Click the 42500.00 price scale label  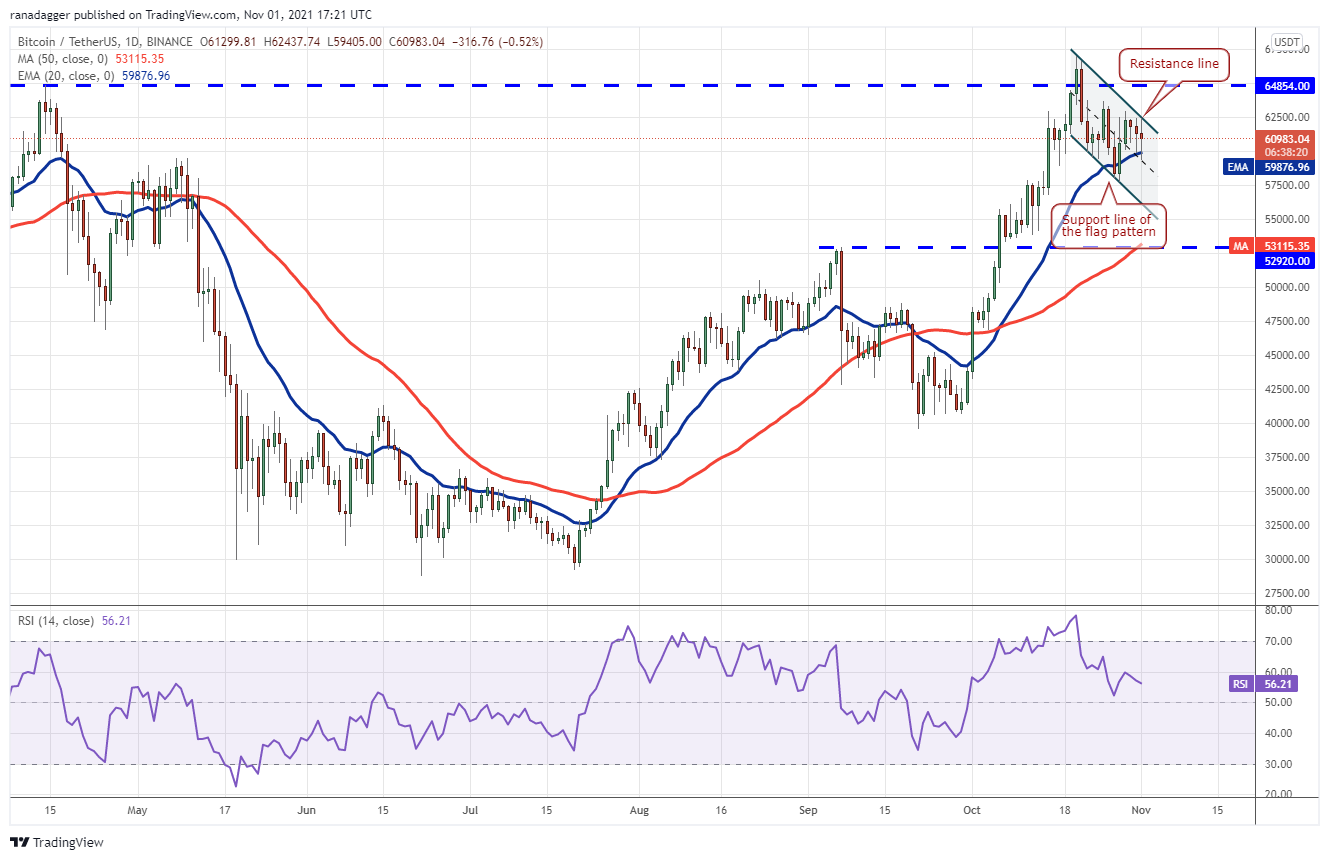[x=1286, y=389]
